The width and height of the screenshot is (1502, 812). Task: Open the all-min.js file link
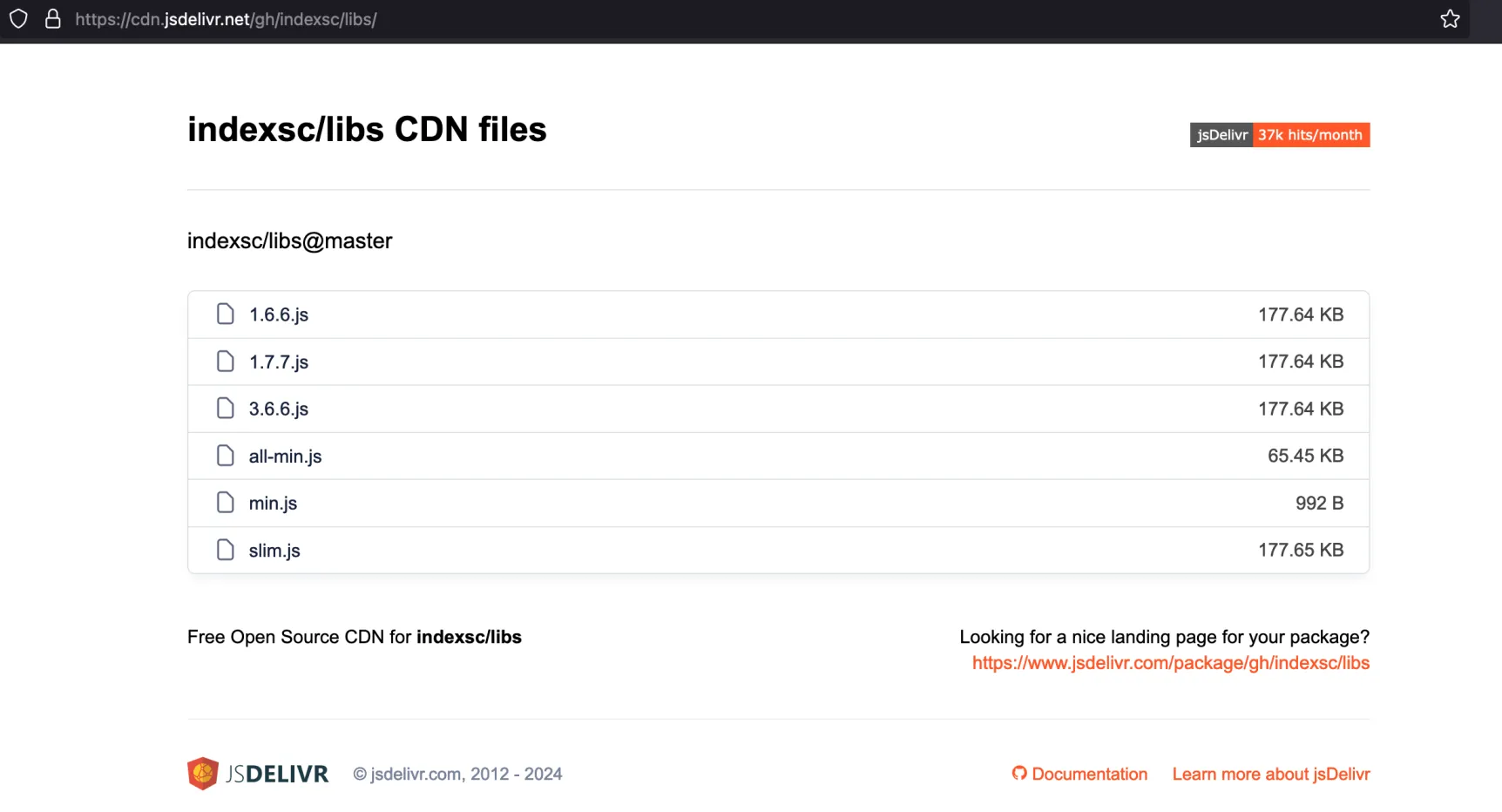pos(285,456)
